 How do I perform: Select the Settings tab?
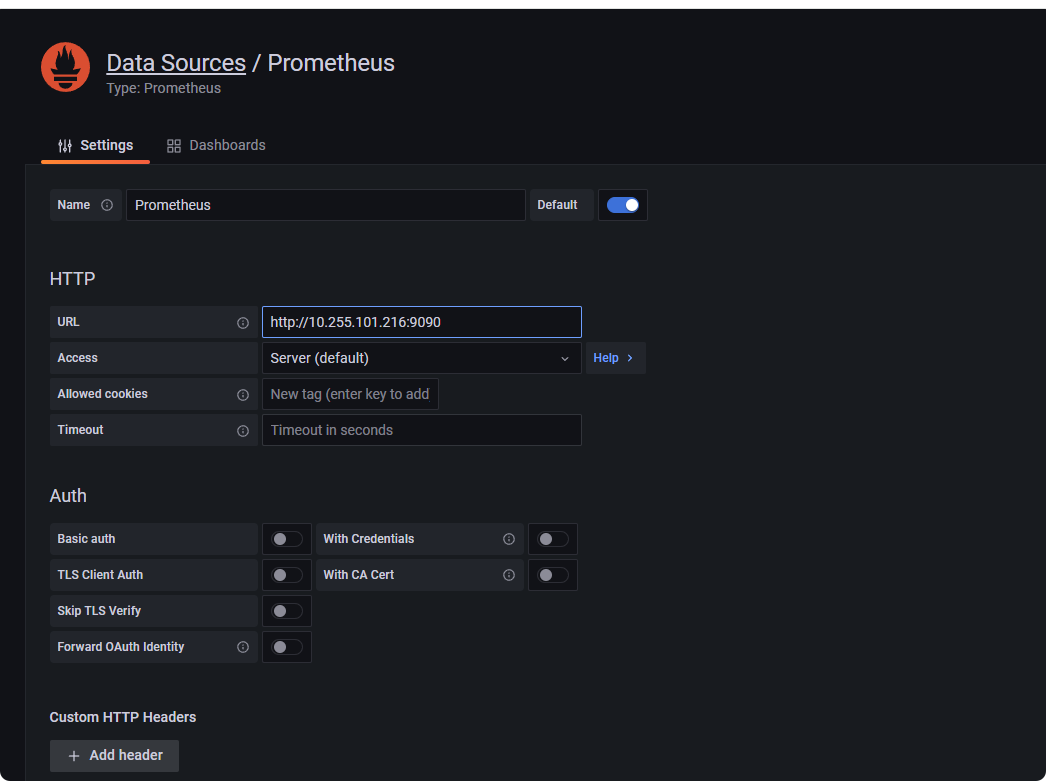[95, 145]
